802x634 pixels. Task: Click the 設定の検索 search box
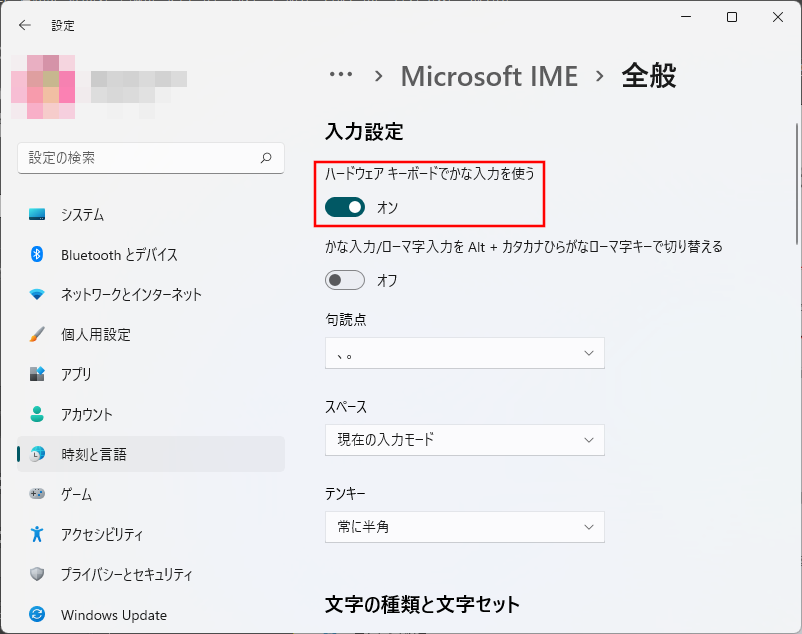coord(140,158)
